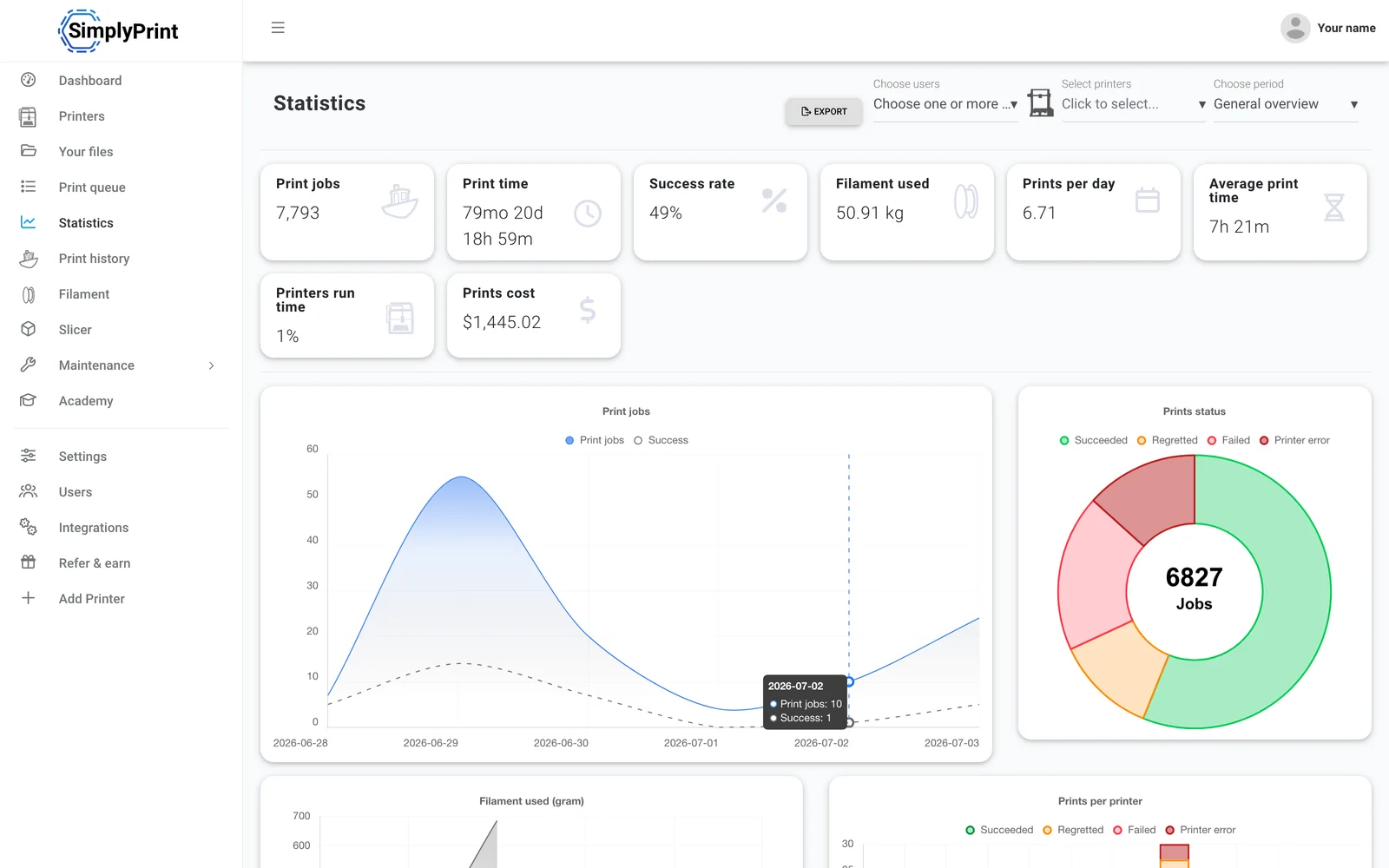The image size is (1389, 868).
Task: Open the Users page link
Action: (x=76, y=492)
